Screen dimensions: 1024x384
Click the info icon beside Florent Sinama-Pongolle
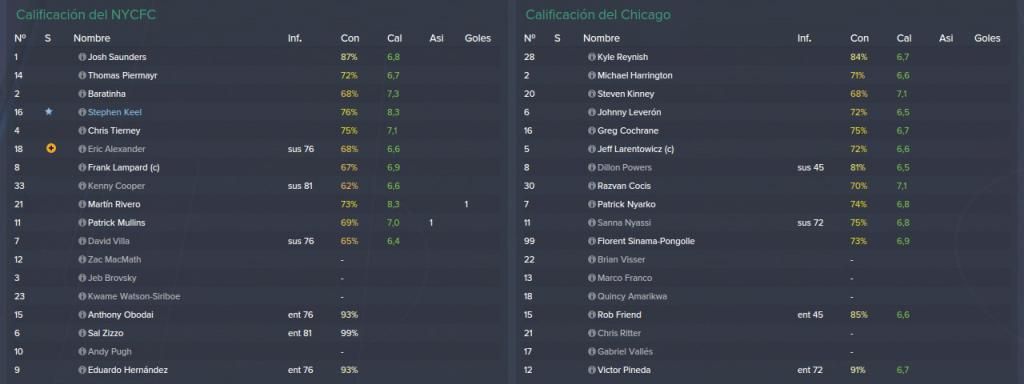pos(592,242)
